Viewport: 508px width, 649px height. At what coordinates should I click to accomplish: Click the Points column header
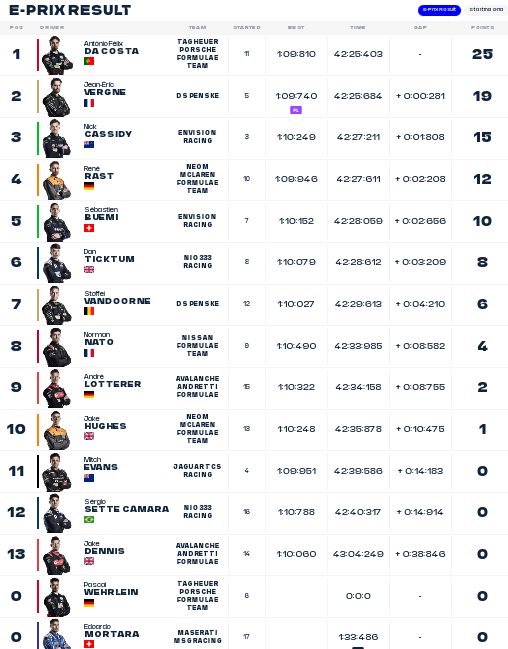pyautogui.click(x=482, y=27)
